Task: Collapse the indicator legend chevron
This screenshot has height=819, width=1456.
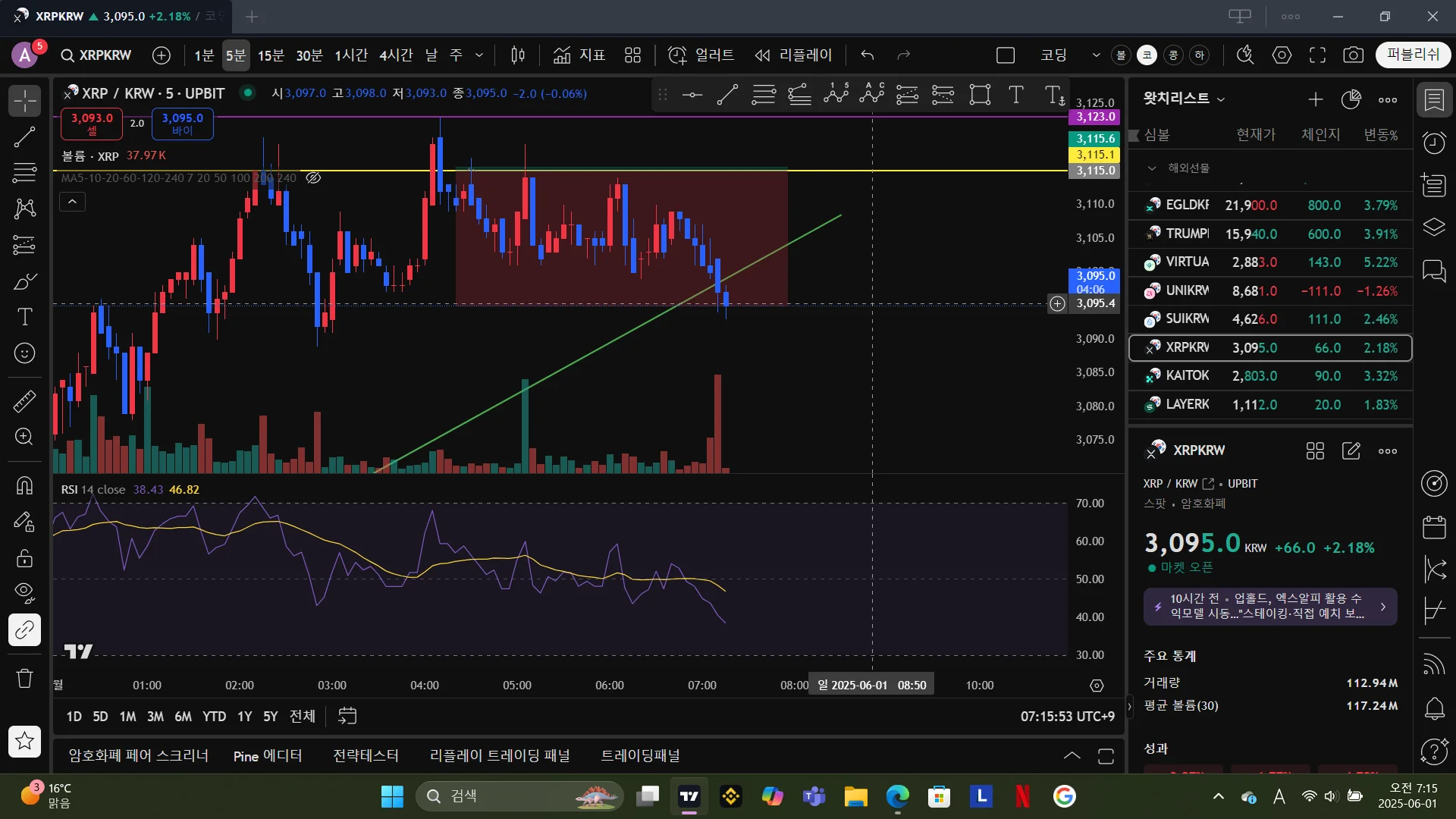Action: [x=72, y=202]
